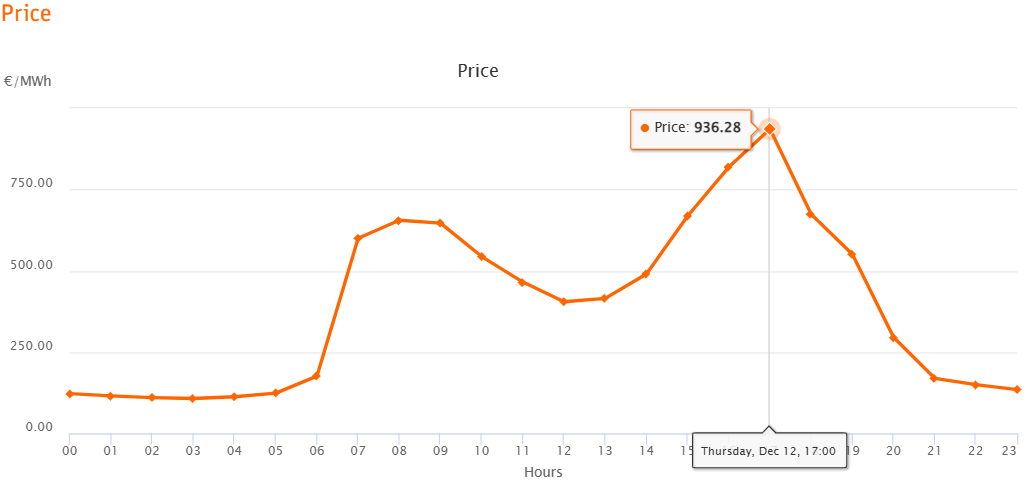Click the price marker at hour 09
1026x481 pixels.
tap(440, 223)
